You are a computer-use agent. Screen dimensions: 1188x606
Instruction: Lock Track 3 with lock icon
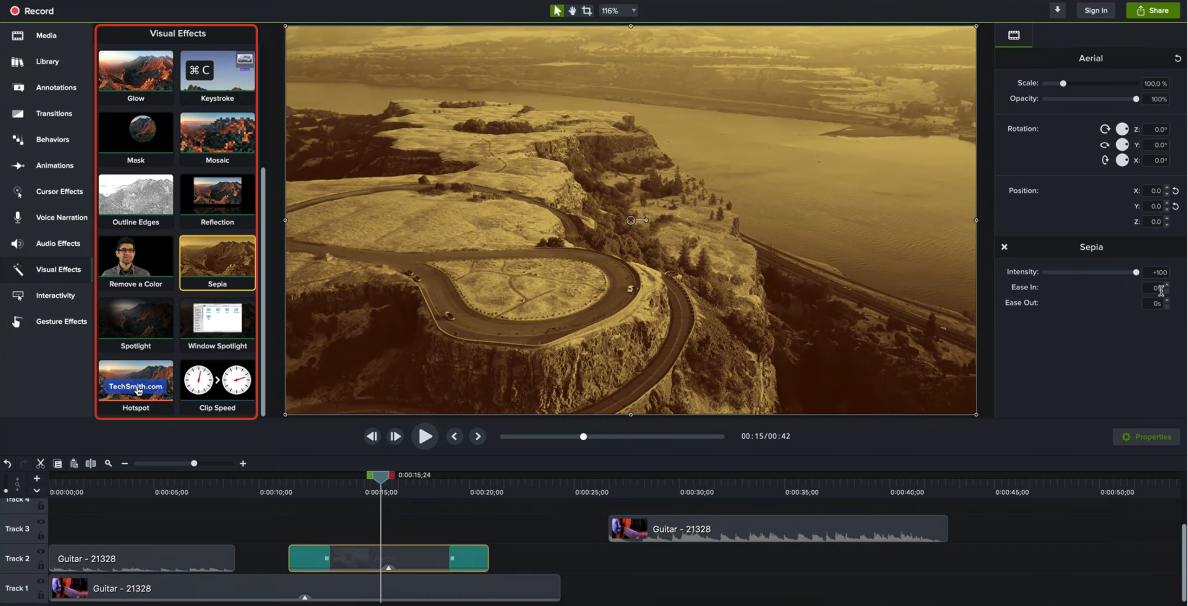pyautogui.click(x=41, y=536)
